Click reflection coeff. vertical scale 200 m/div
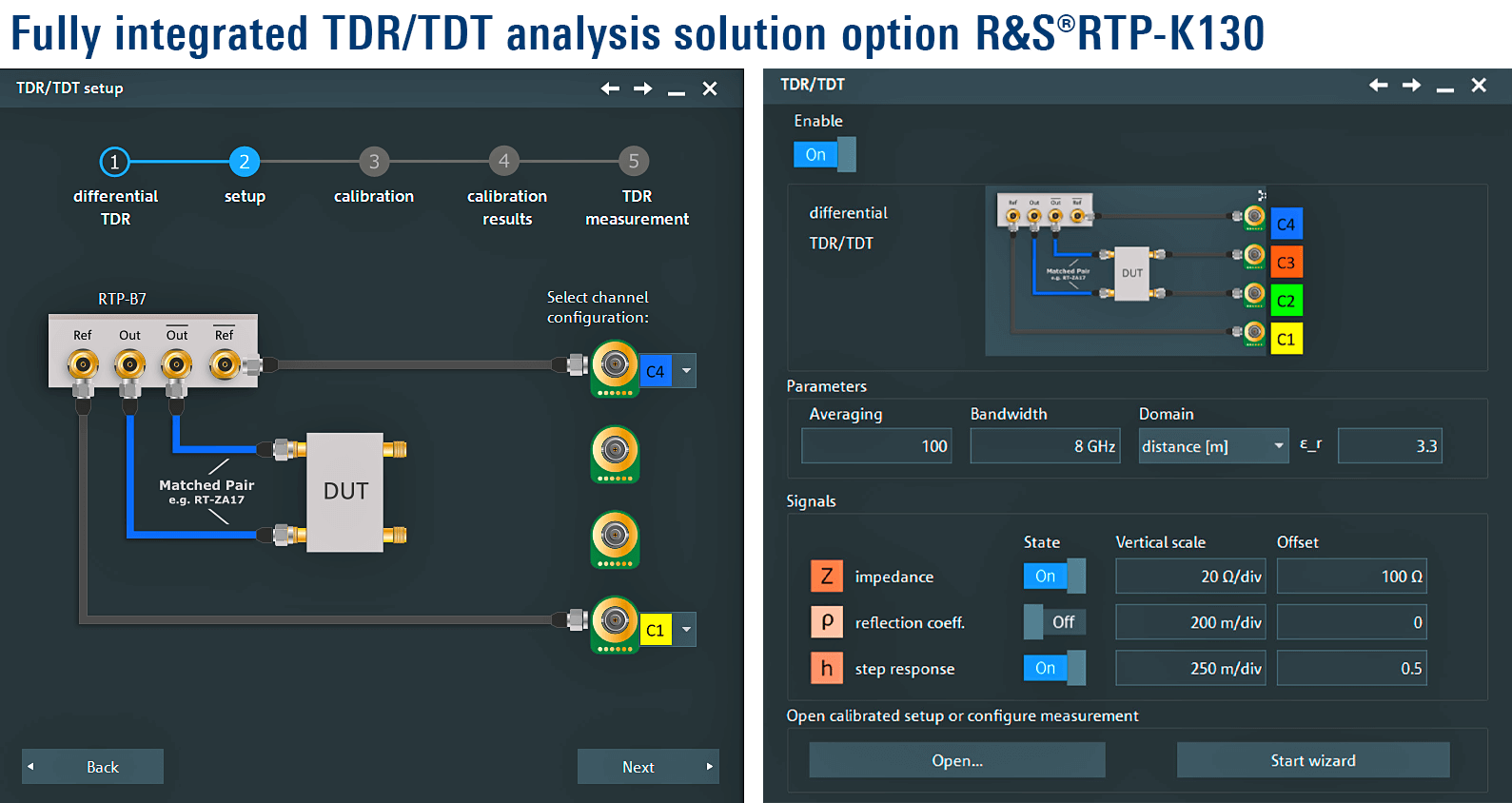 pos(1190,622)
